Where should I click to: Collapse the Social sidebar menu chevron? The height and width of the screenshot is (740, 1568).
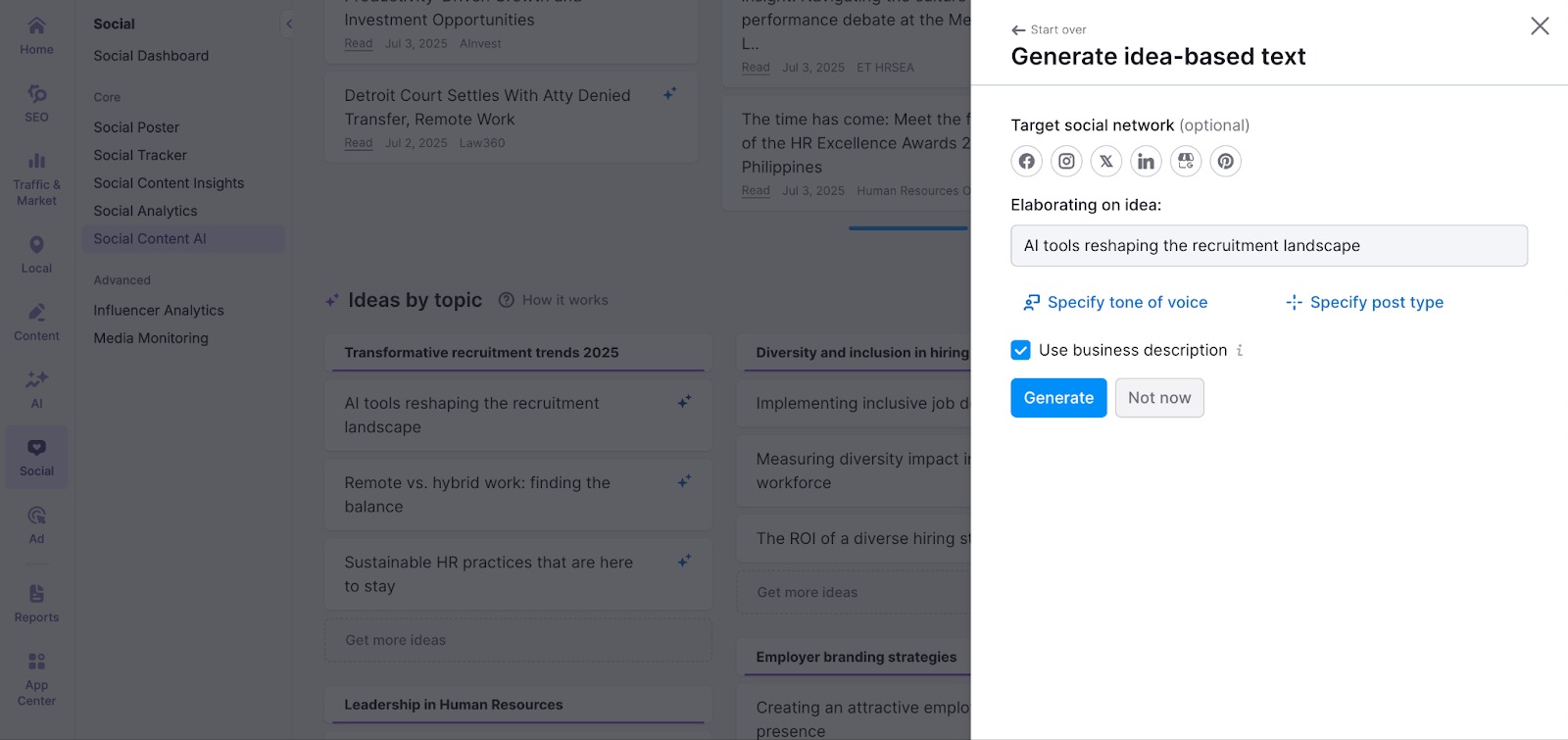pos(289,25)
